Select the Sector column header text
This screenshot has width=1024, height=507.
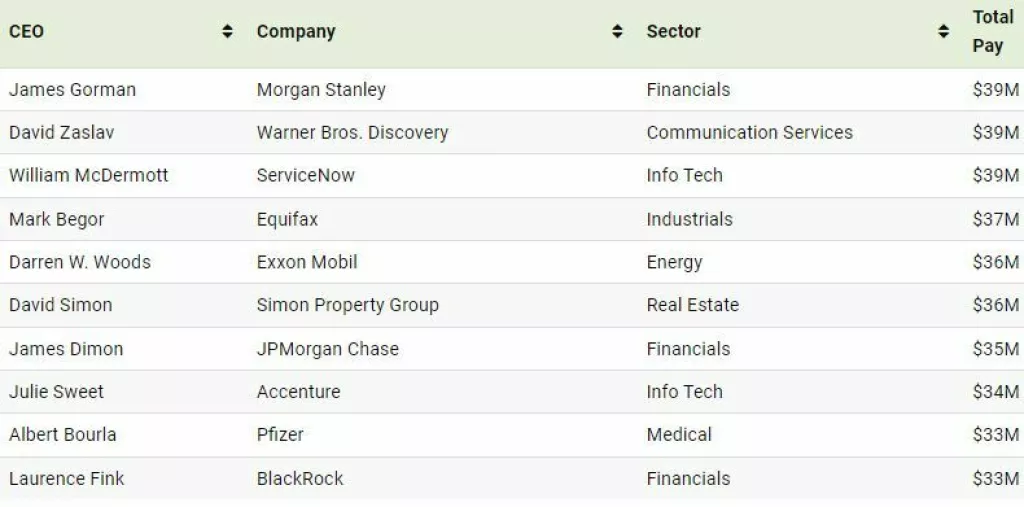point(674,32)
